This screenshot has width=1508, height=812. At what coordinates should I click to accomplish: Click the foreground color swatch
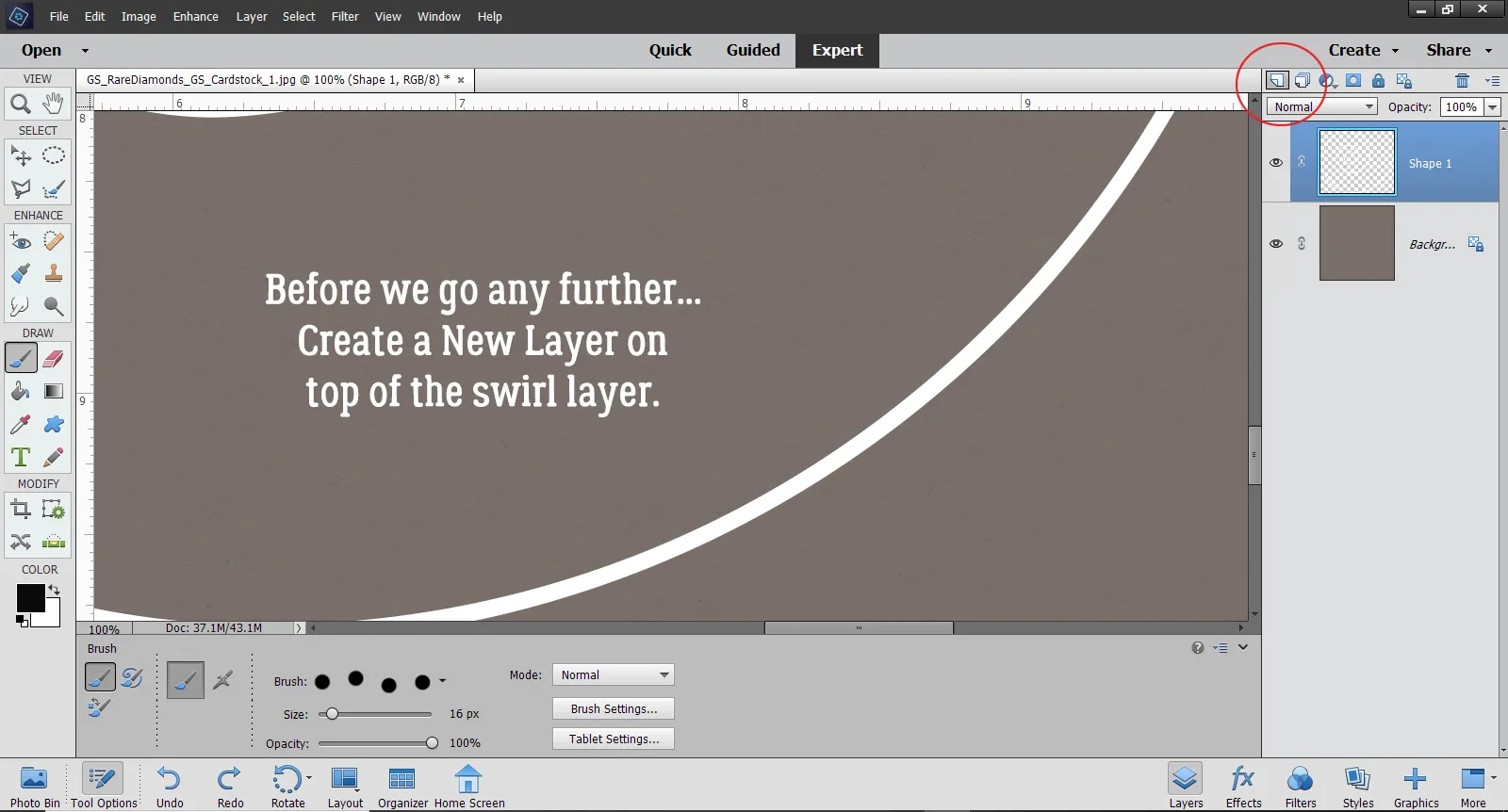(x=29, y=597)
